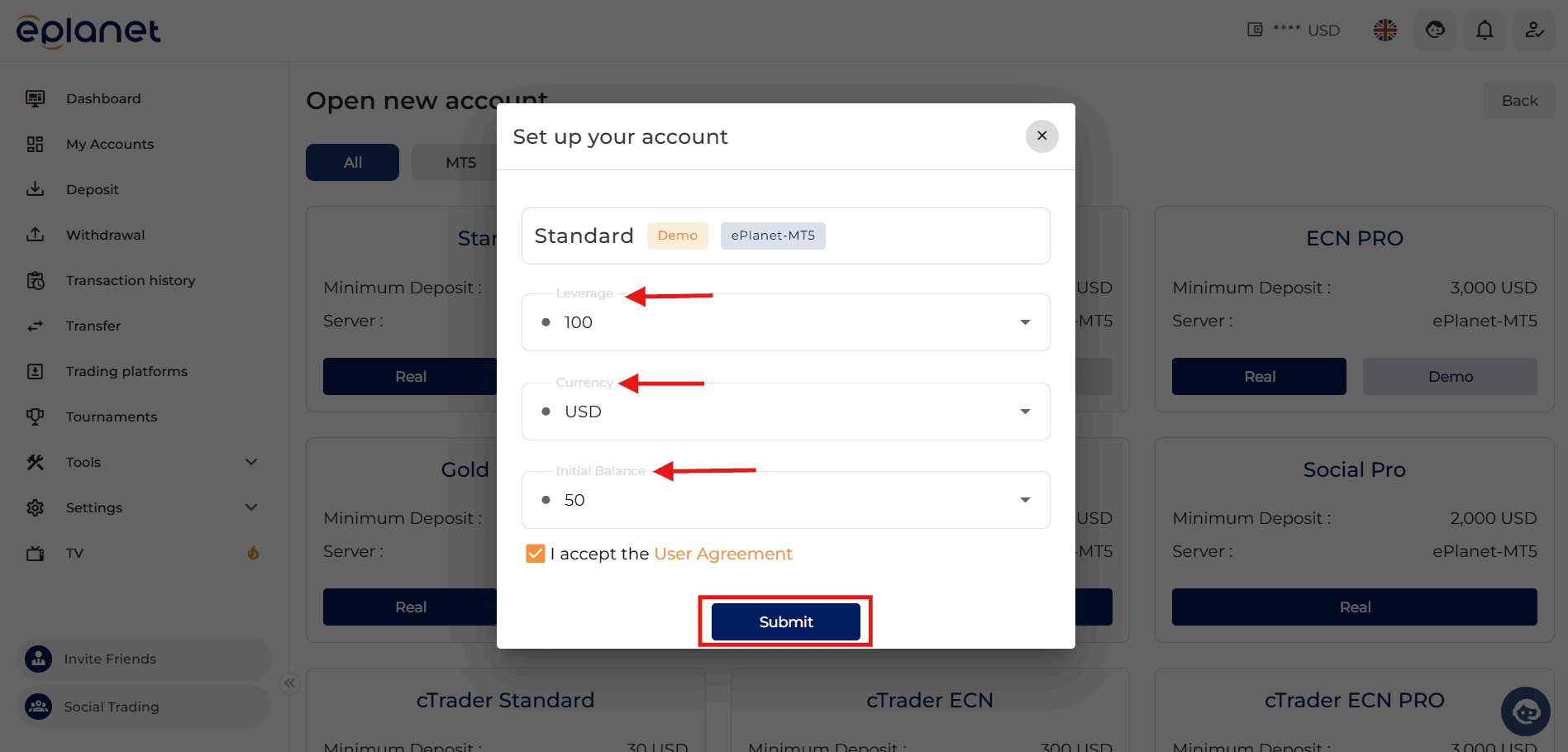Select the My Accounts sidebar icon
Viewport: 1568px width, 752px height.
[x=35, y=144]
